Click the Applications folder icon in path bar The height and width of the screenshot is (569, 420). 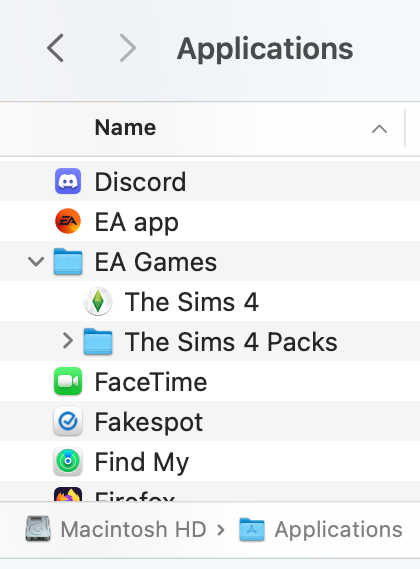point(252,529)
